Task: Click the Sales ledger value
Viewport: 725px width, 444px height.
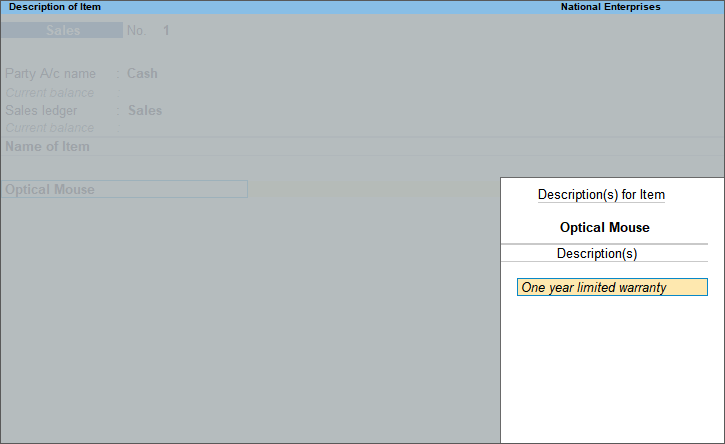Action: click(145, 111)
